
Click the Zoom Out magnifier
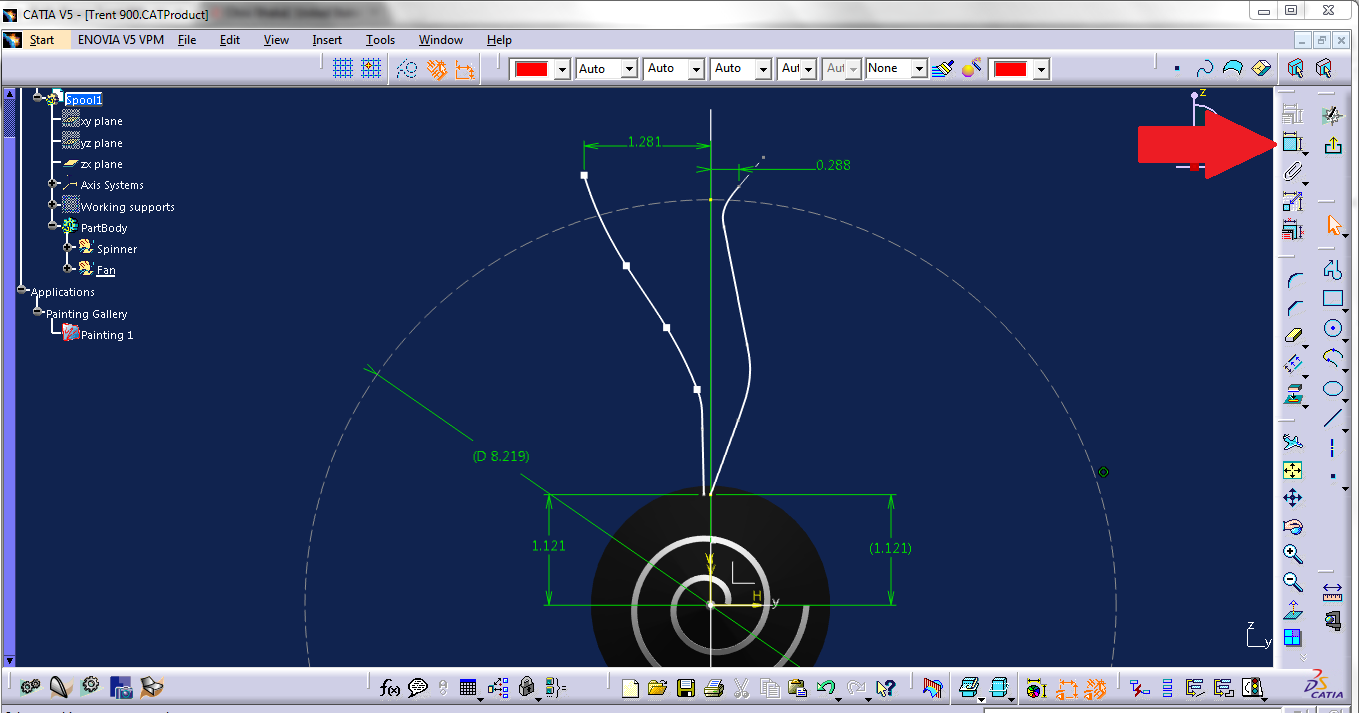tap(1292, 581)
